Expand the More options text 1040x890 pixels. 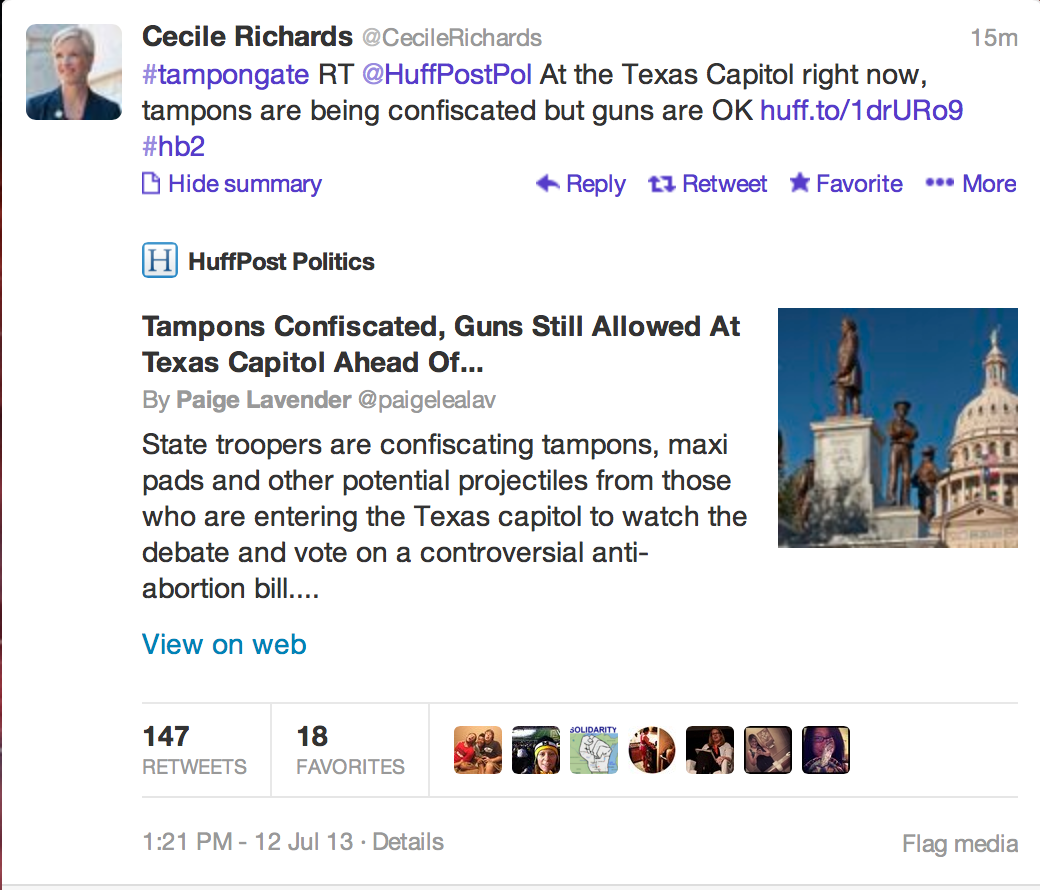click(x=989, y=184)
